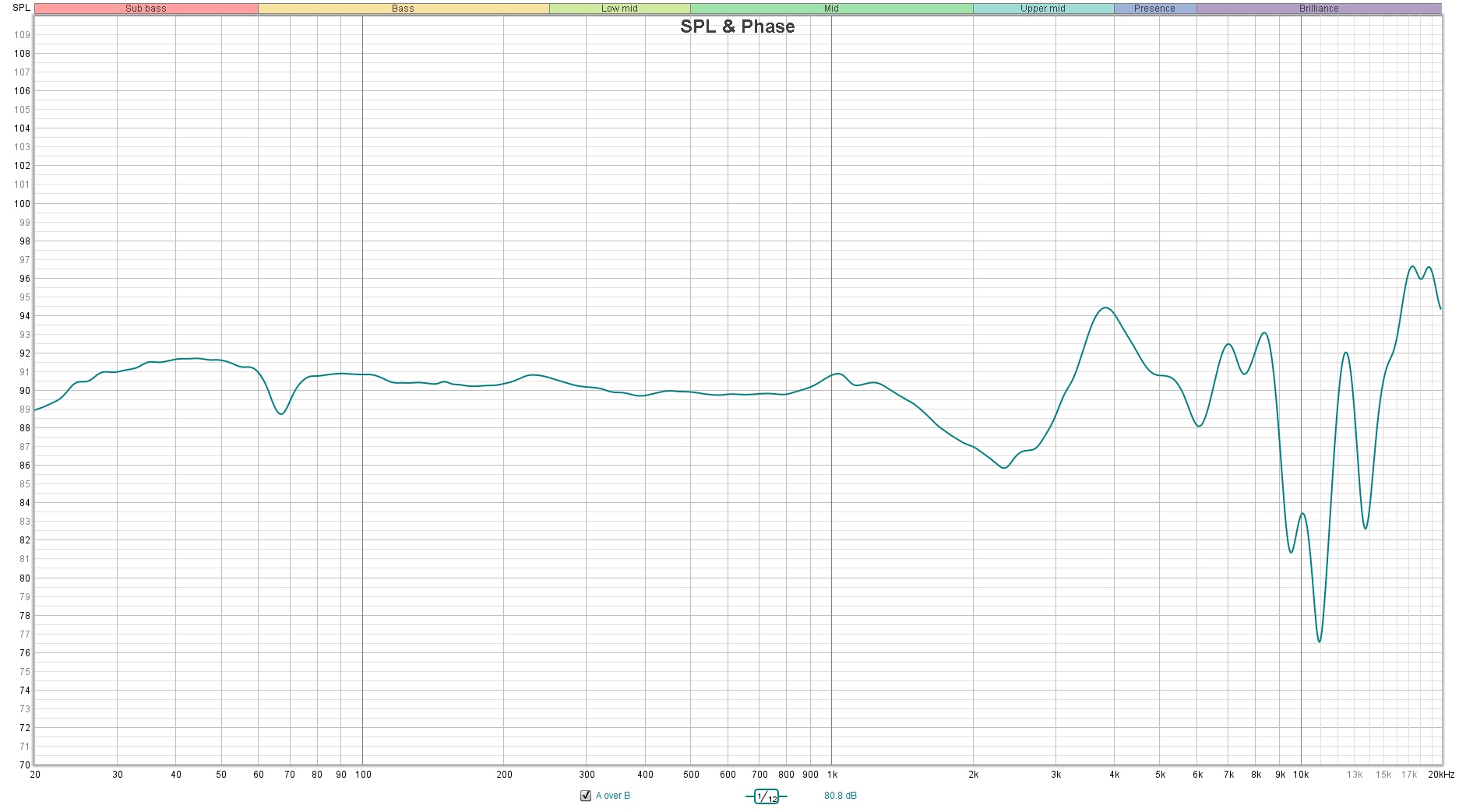
Task: Open the SPL axis selector at top left
Action: point(21,8)
